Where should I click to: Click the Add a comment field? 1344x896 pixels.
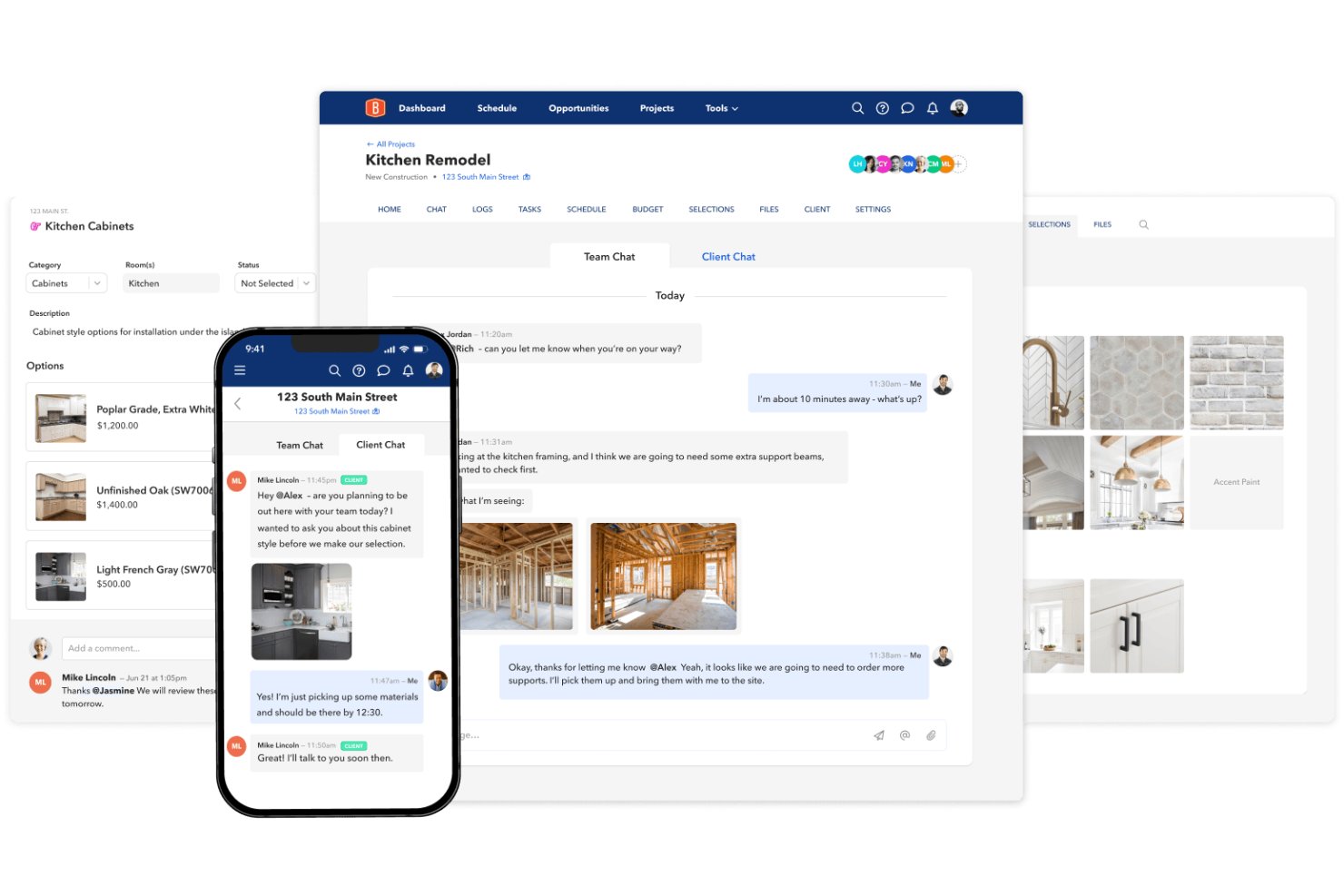pos(138,648)
